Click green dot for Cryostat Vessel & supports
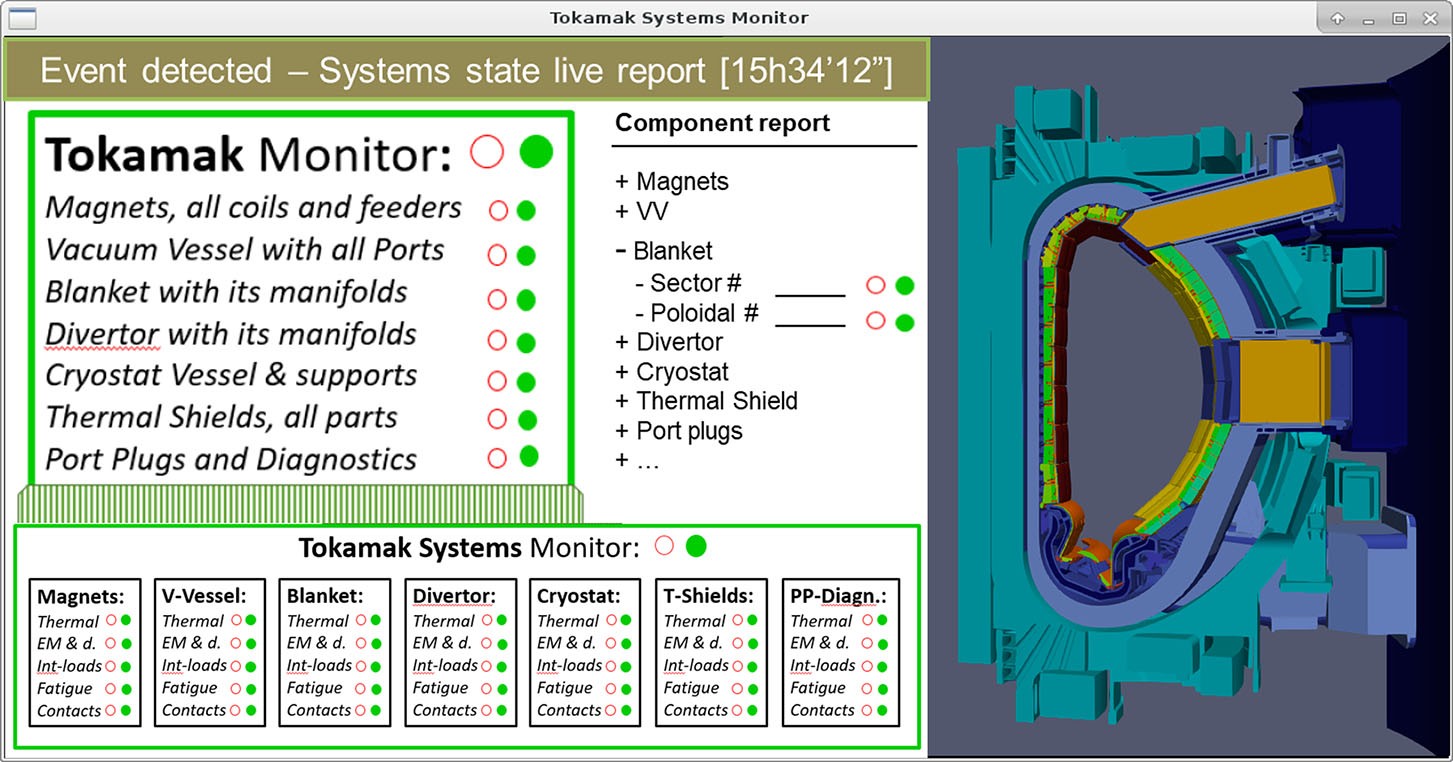Screen dimensions: 1453x762 click(x=526, y=382)
